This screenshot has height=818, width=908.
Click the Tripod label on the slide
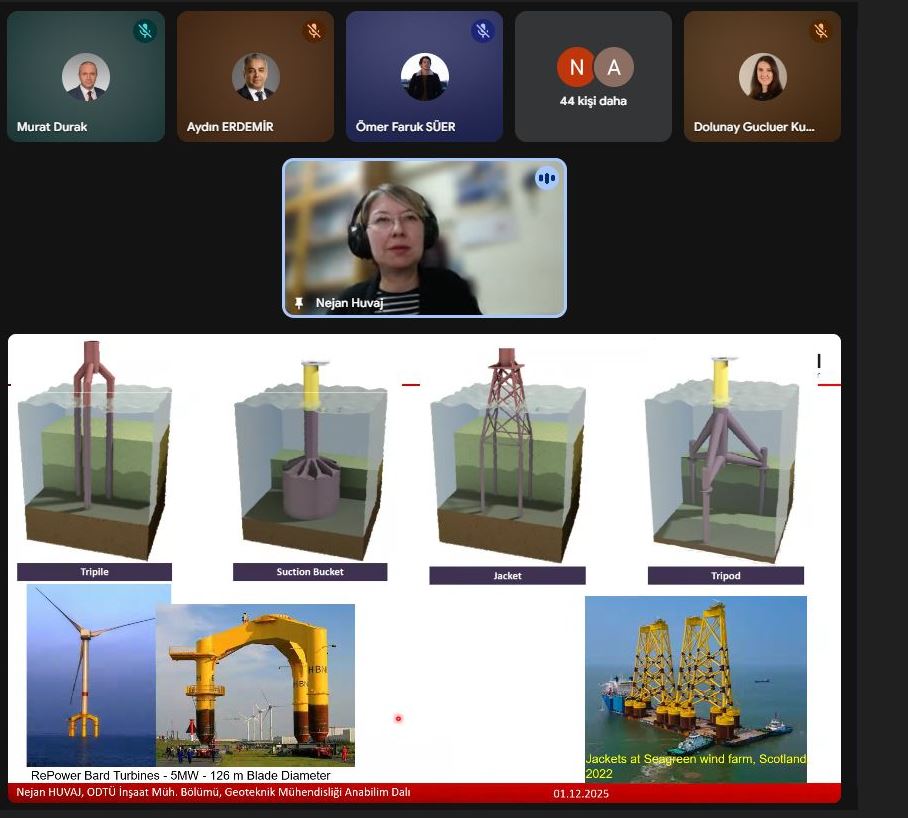tap(725, 576)
